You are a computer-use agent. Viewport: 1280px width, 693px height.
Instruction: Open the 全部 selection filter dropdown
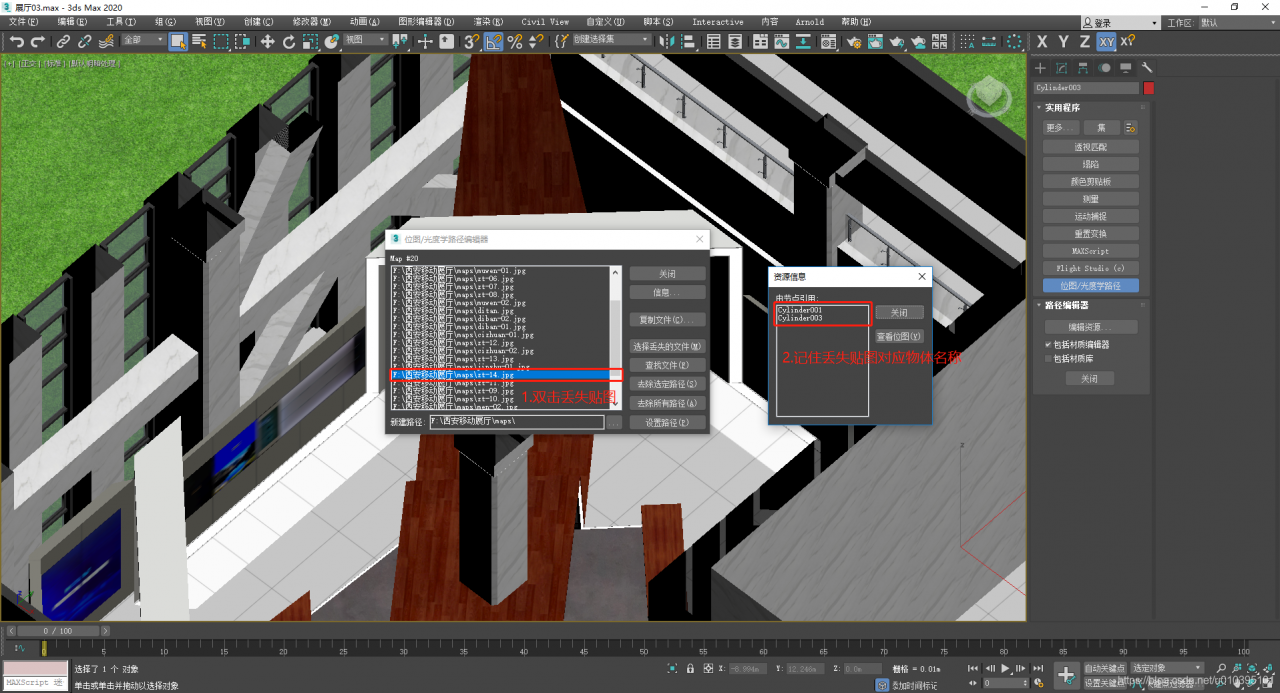[x=142, y=41]
